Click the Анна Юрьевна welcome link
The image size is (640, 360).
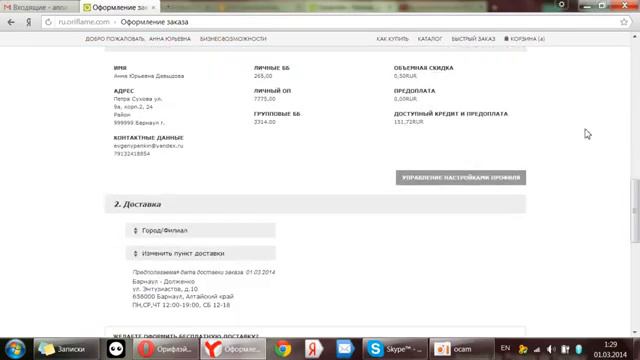[170, 39]
